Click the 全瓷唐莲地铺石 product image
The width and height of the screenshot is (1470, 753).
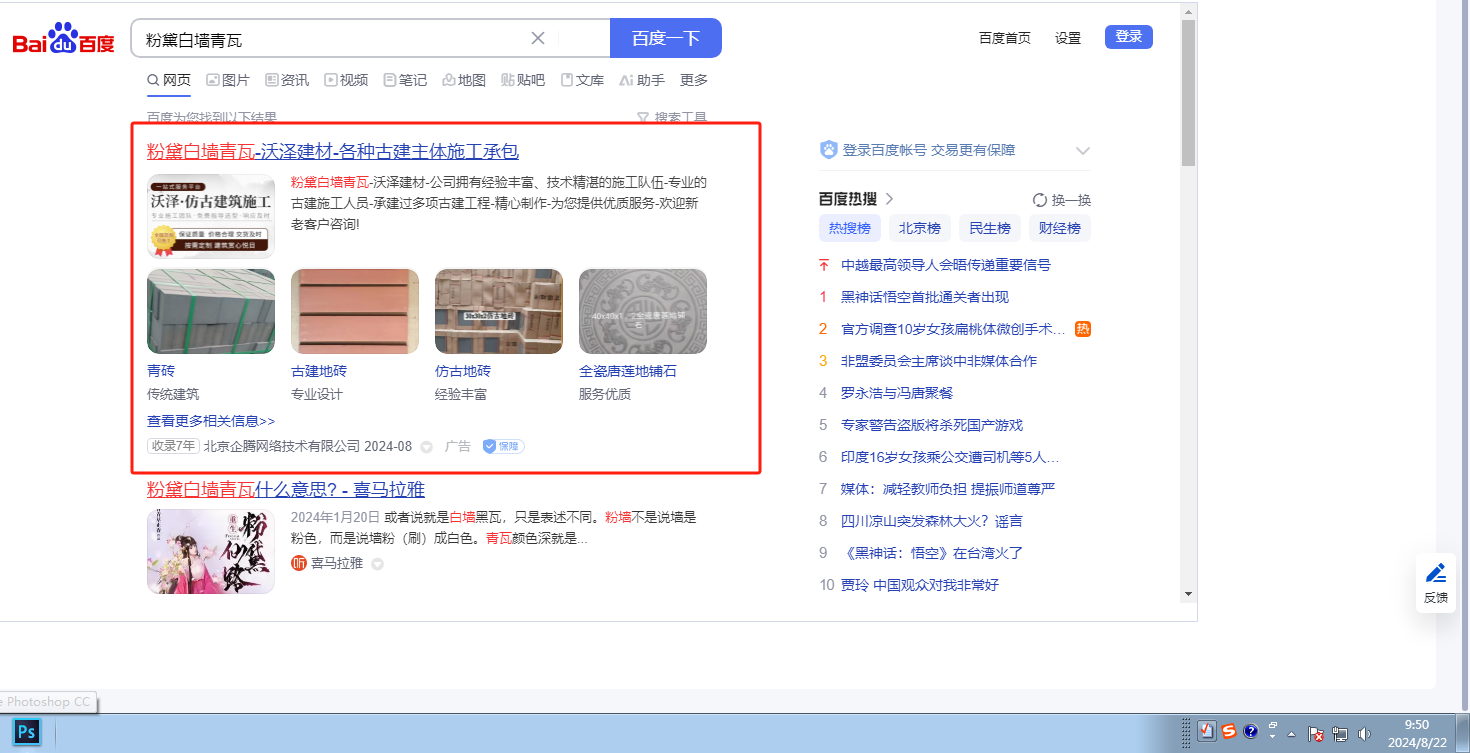tap(643, 311)
